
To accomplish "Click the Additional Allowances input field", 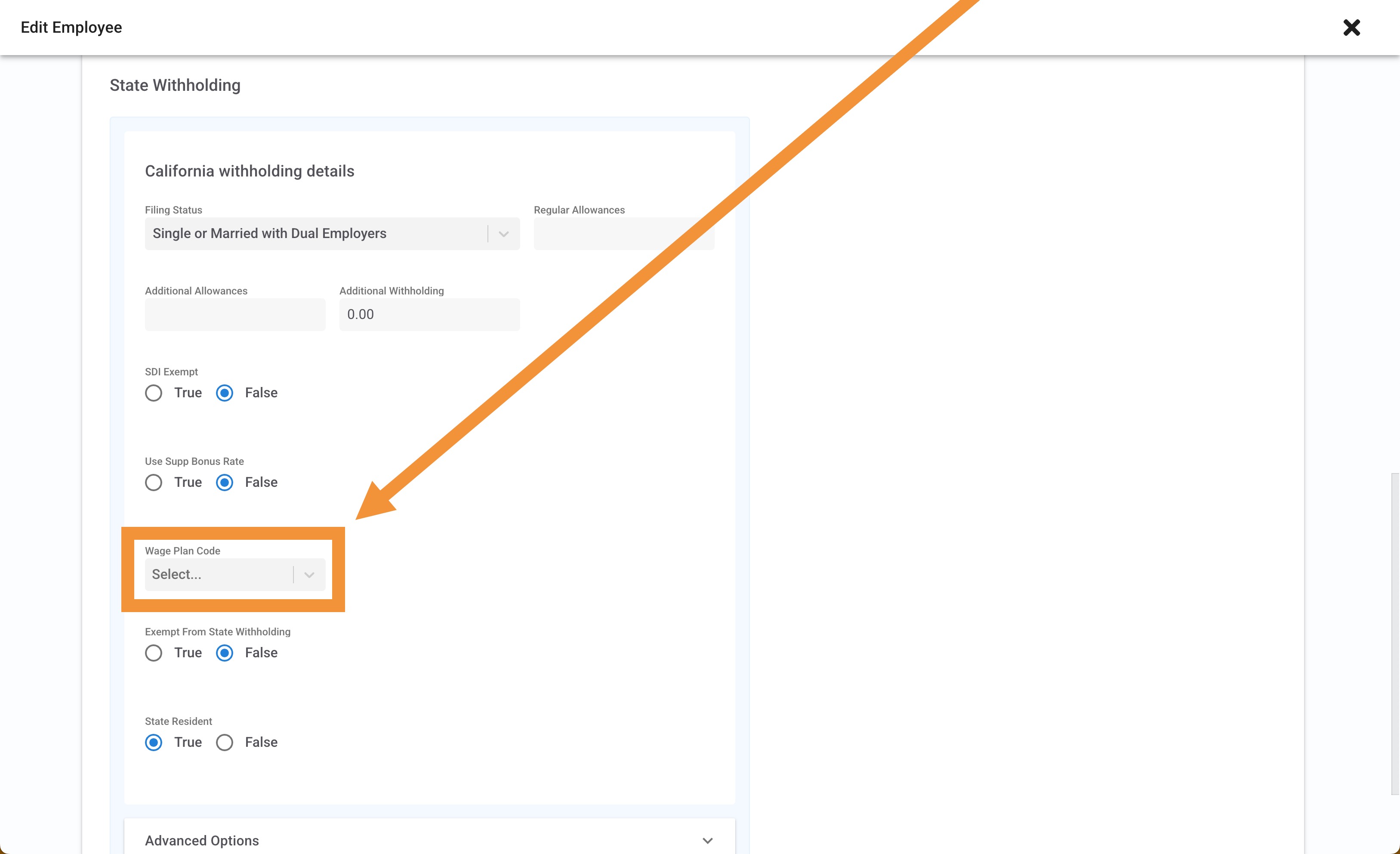I will coord(234,314).
